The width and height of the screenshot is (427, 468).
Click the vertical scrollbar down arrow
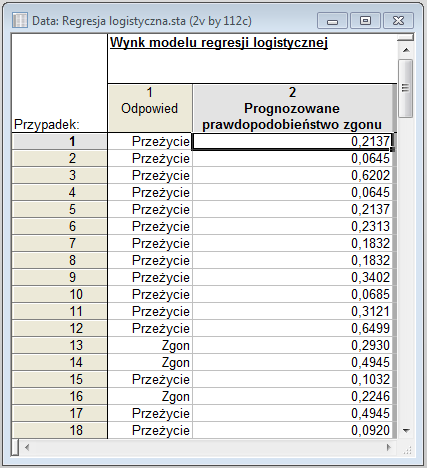[x=406, y=430]
